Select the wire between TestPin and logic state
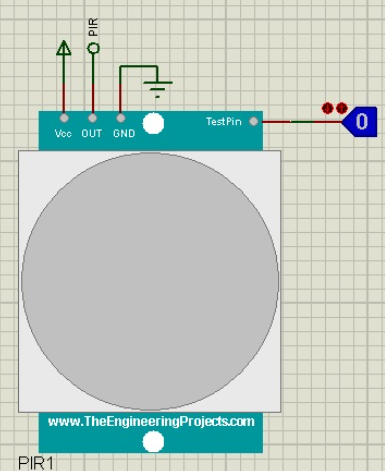The width and height of the screenshot is (385, 471). point(302,122)
